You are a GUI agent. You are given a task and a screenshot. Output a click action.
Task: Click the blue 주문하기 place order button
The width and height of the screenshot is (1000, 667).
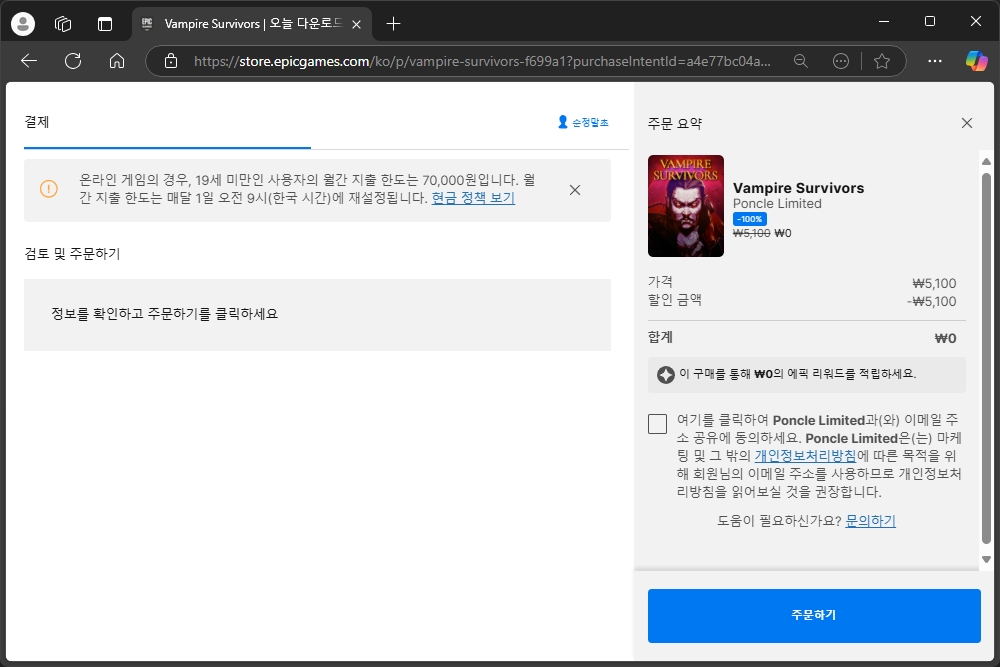[x=814, y=615]
